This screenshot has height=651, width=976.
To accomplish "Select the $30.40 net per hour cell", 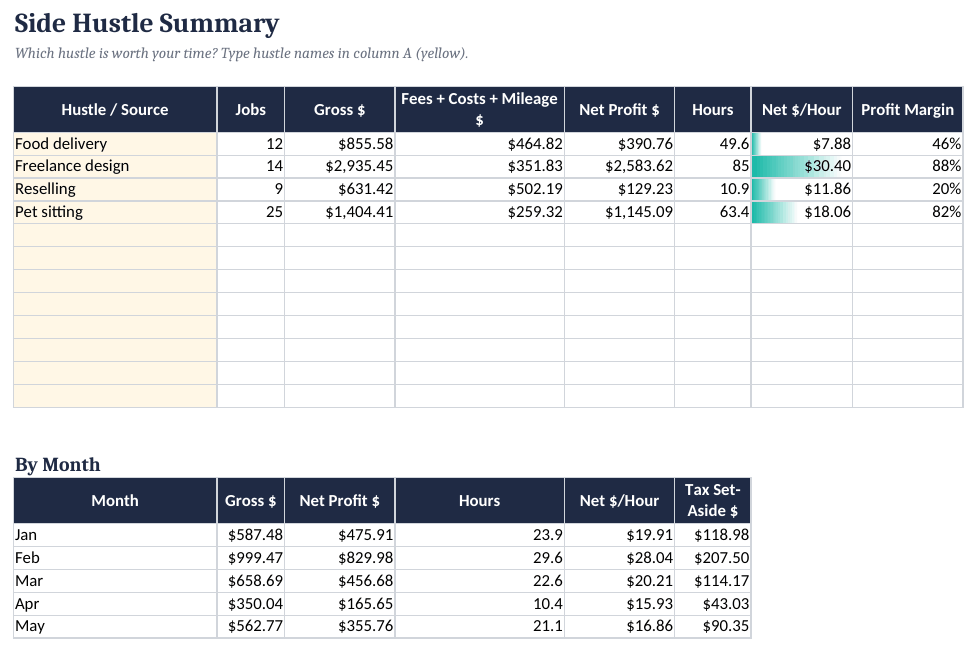I will pos(802,166).
